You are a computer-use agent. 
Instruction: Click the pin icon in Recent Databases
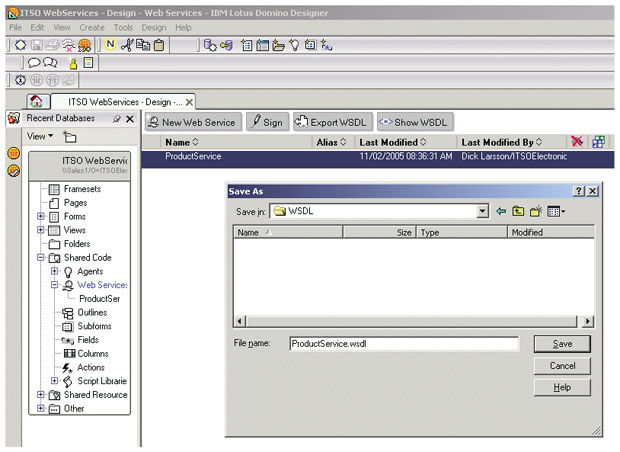pyautogui.click(x=116, y=119)
